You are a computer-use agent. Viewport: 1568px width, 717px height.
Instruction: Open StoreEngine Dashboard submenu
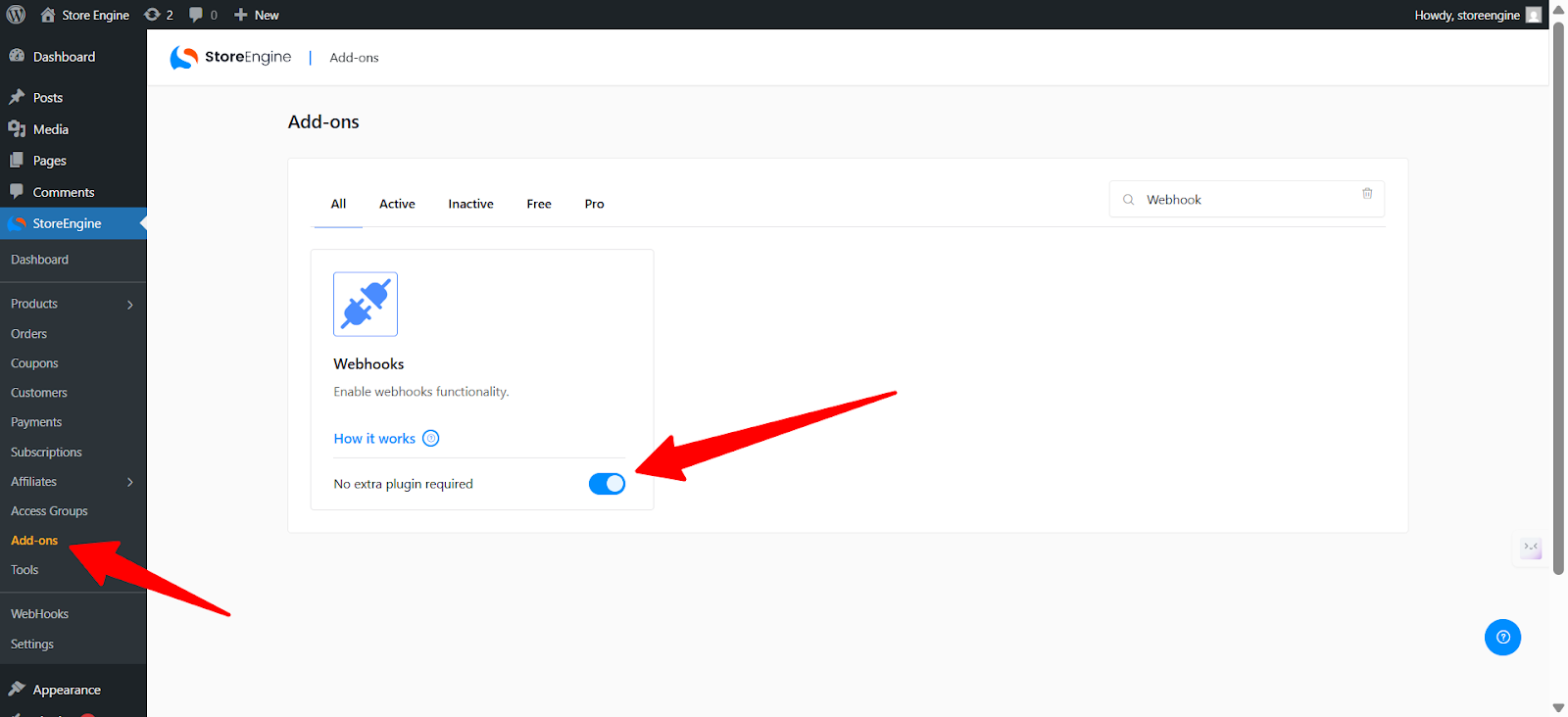39,260
